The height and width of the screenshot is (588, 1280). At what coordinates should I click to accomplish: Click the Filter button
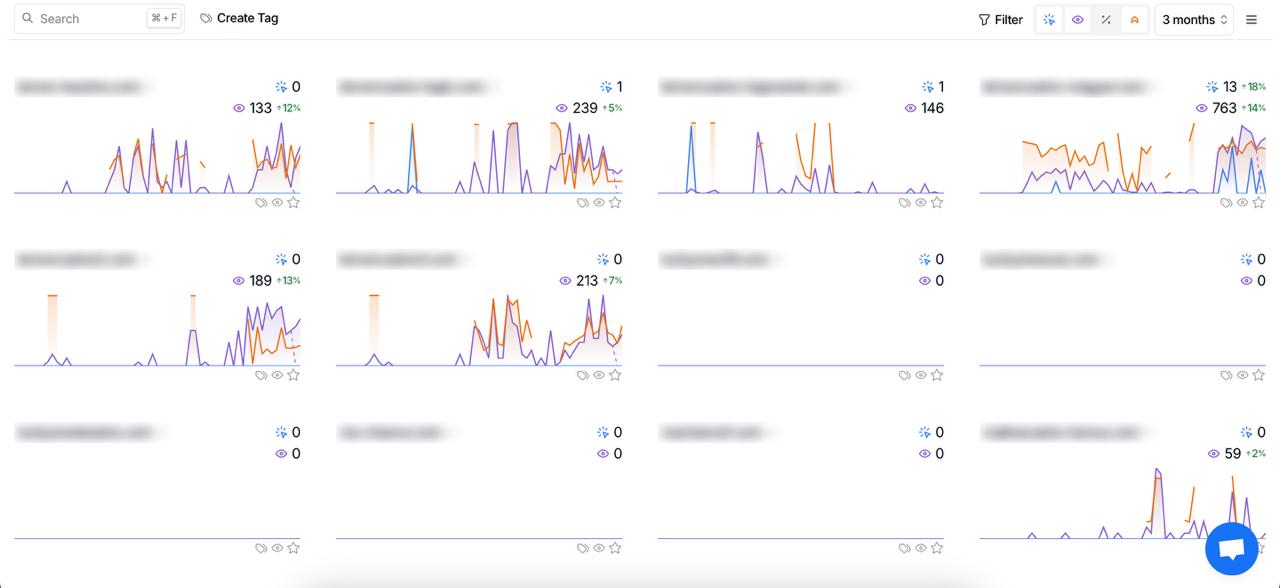pyautogui.click(x=1000, y=20)
